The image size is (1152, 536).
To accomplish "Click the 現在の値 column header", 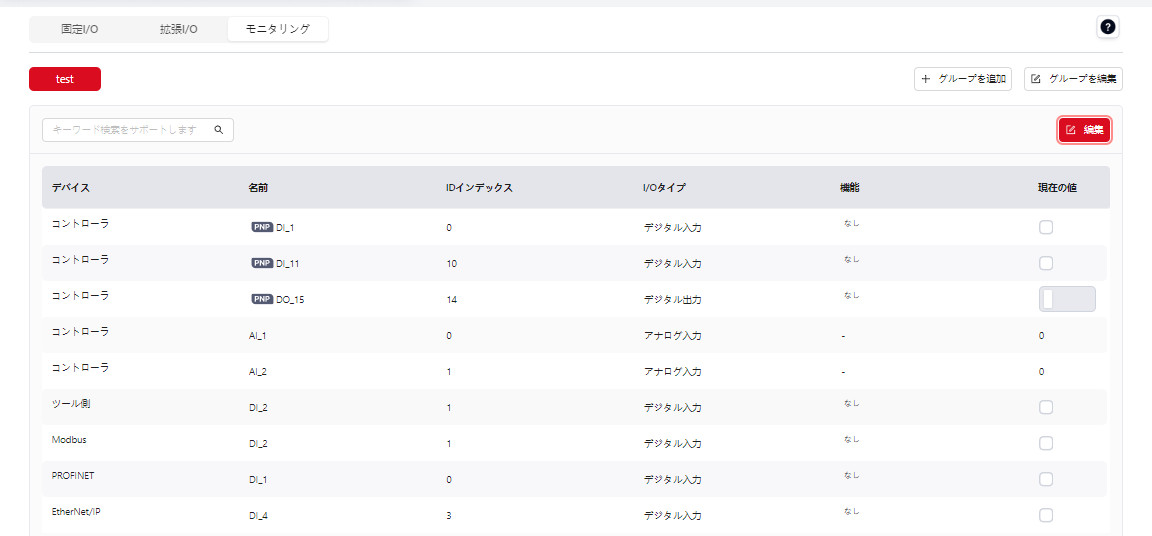I will [1057, 187].
